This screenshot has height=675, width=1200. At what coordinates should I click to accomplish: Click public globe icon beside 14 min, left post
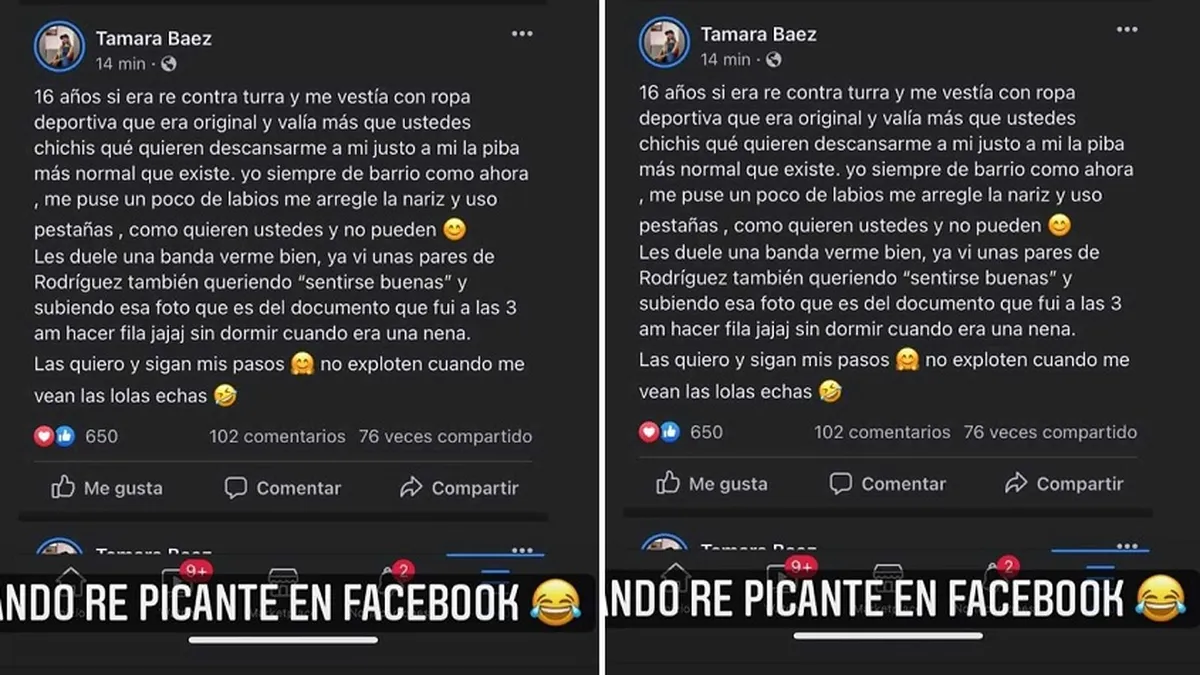[169, 64]
